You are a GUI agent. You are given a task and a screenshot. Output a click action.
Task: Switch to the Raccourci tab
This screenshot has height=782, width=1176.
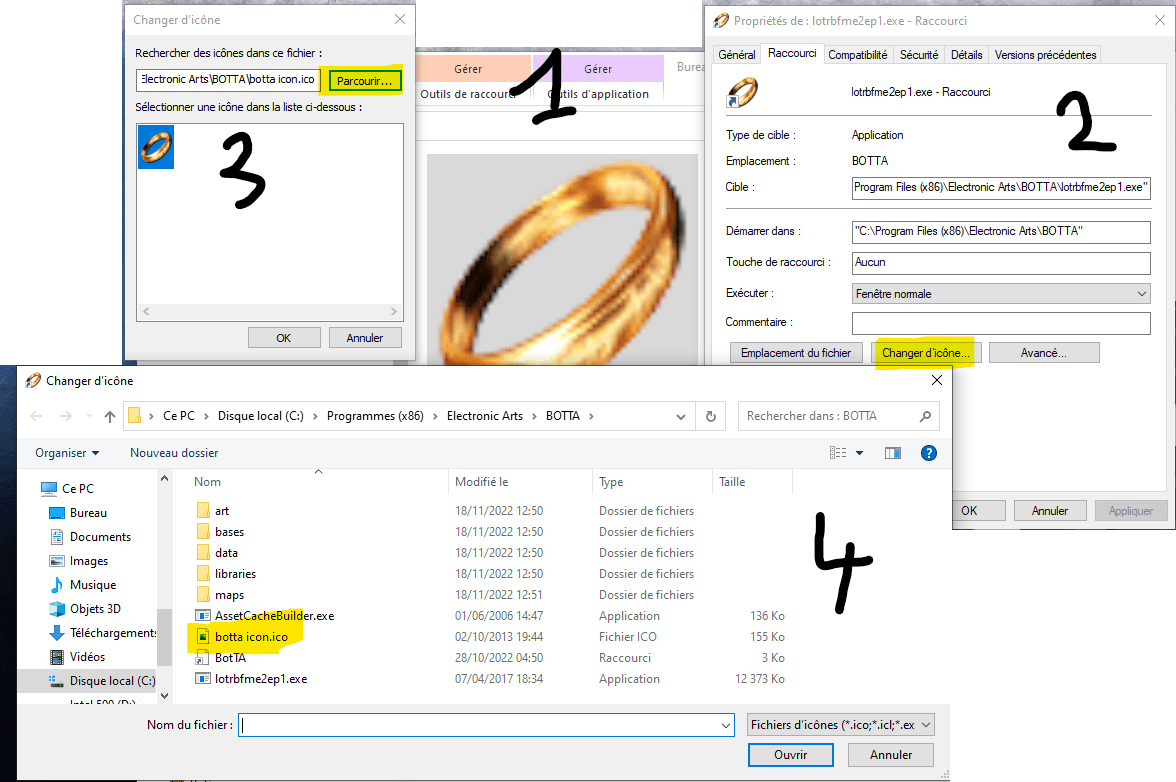click(x=792, y=53)
